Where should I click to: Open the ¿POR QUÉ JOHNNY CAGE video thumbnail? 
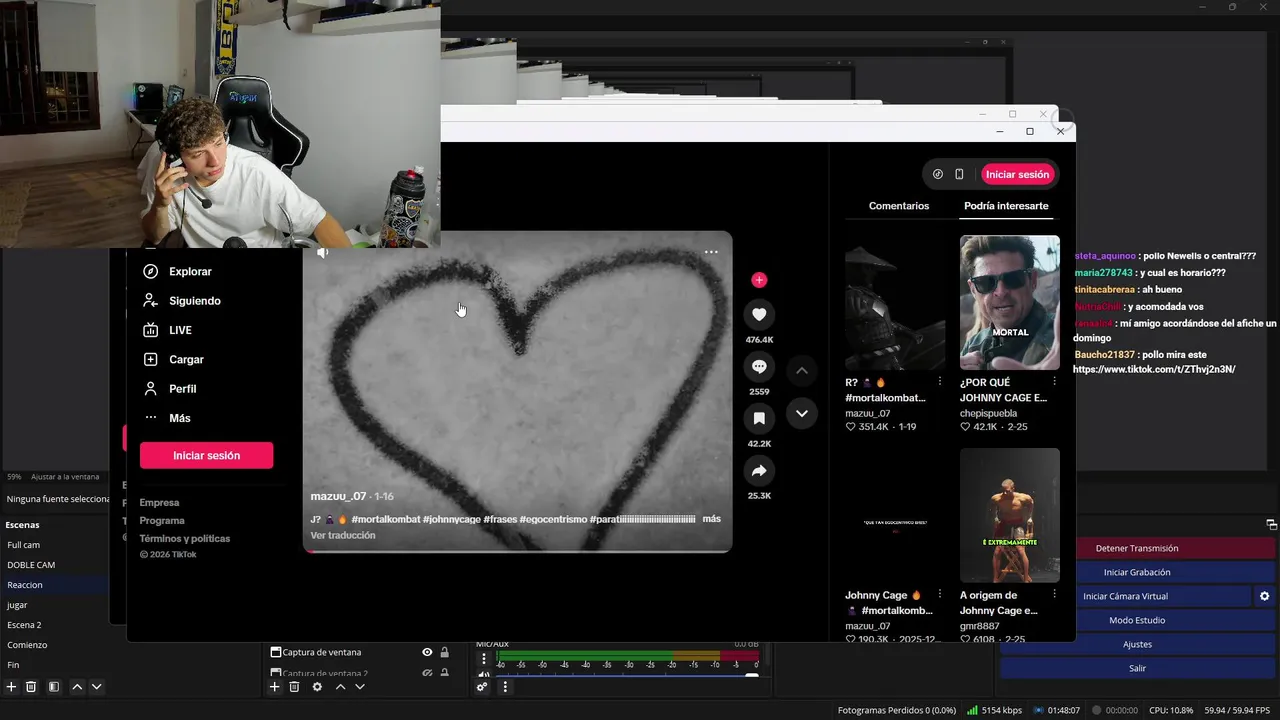(1010, 302)
